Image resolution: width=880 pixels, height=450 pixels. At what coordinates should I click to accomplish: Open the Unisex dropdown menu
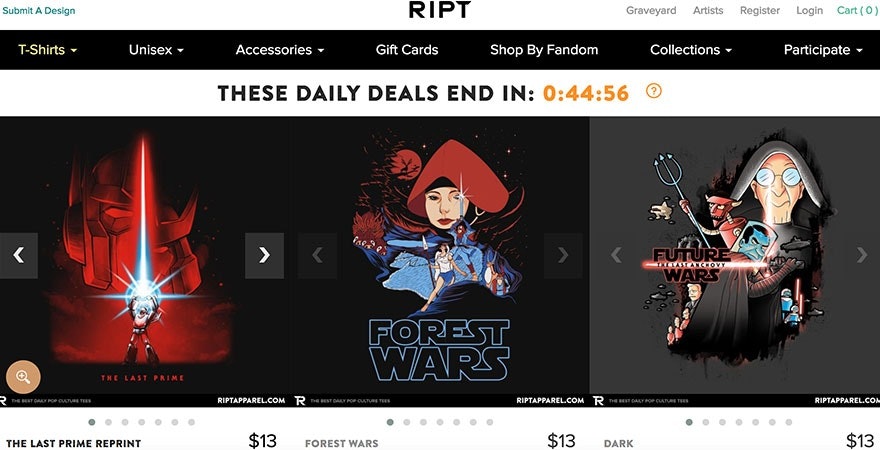[x=156, y=50]
